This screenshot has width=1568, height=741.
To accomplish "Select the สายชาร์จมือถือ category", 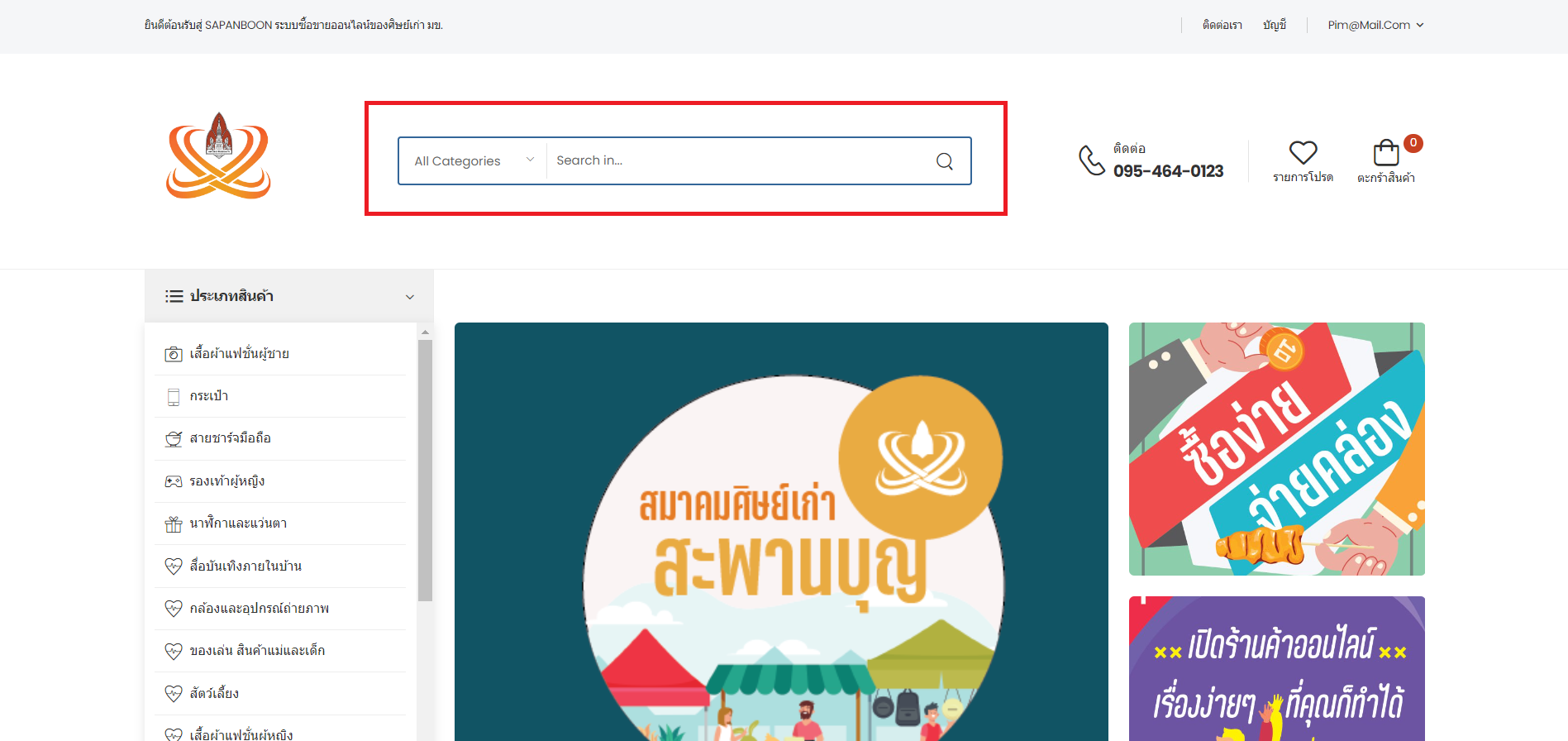I will (230, 438).
